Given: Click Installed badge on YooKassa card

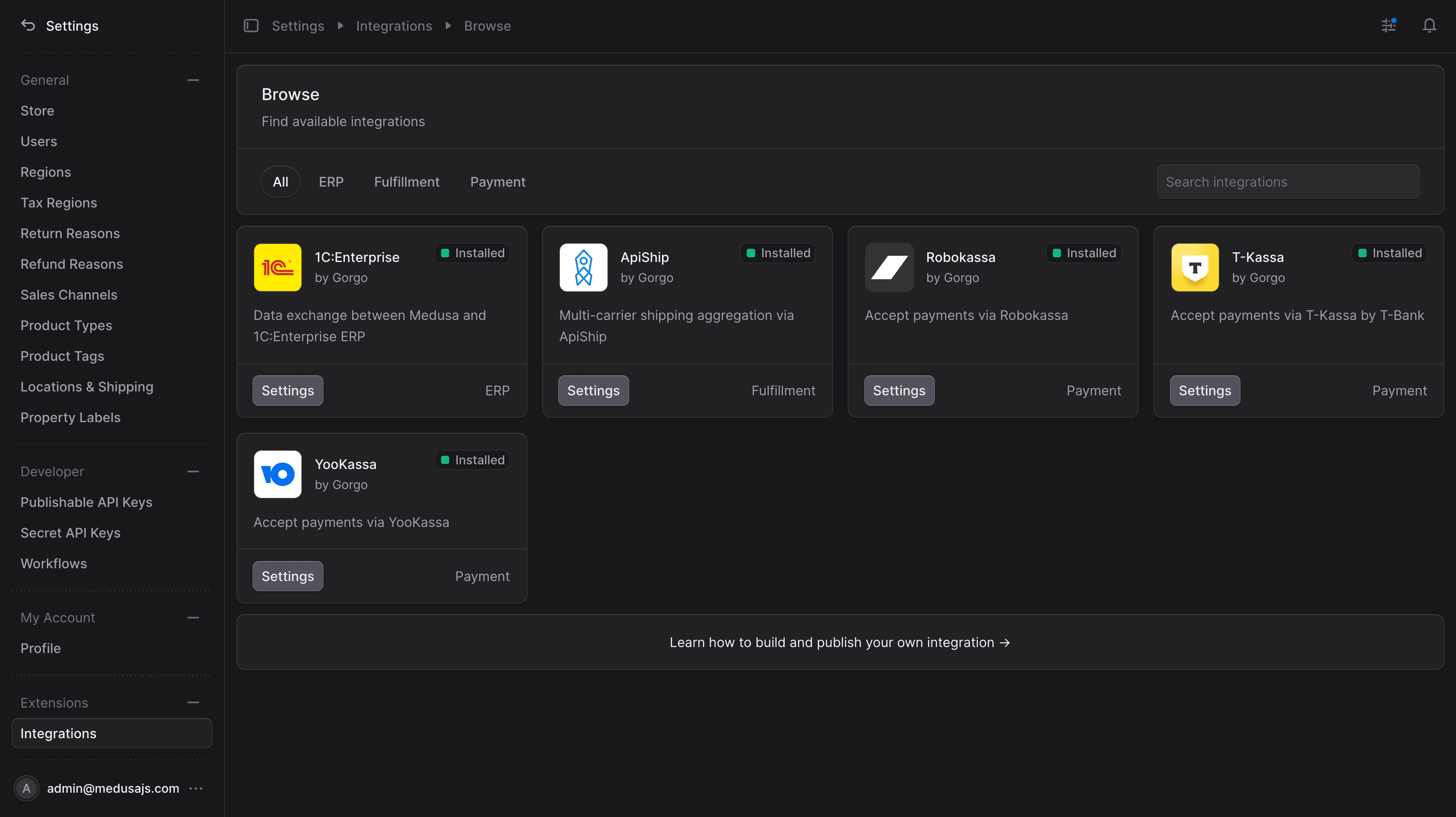Looking at the screenshot, I should [472, 460].
